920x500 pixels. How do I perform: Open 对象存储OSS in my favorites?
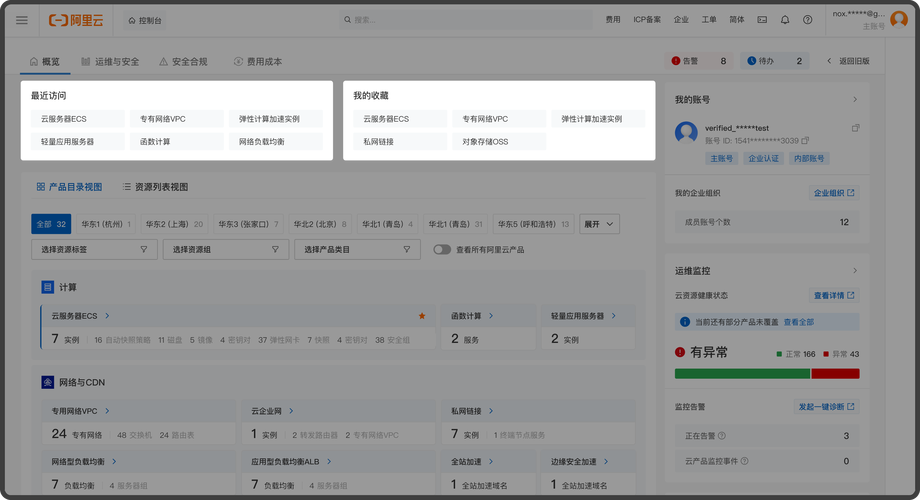tap(499, 141)
